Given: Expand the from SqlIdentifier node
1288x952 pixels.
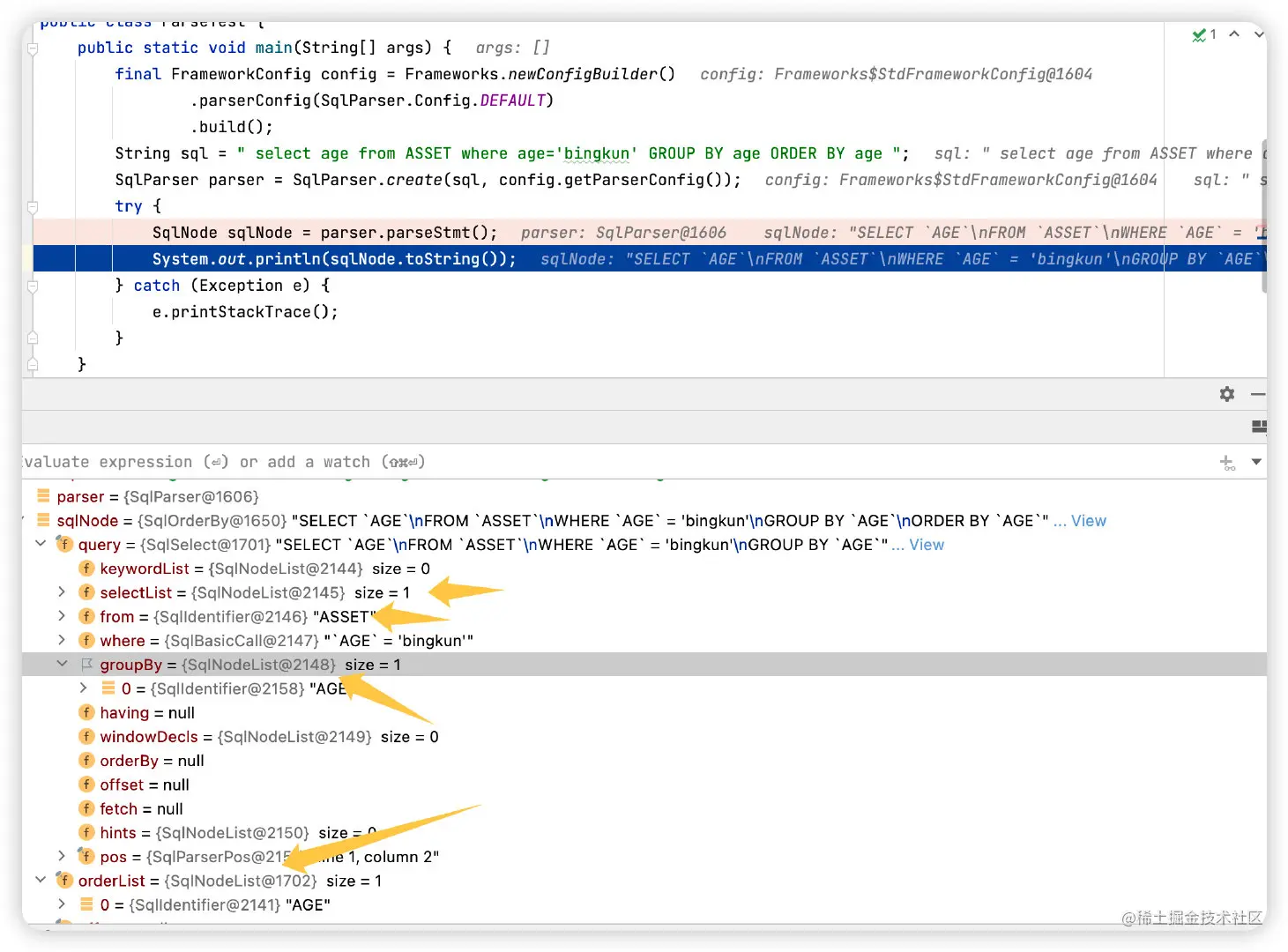Looking at the screenshot, I should click(62, 616).
